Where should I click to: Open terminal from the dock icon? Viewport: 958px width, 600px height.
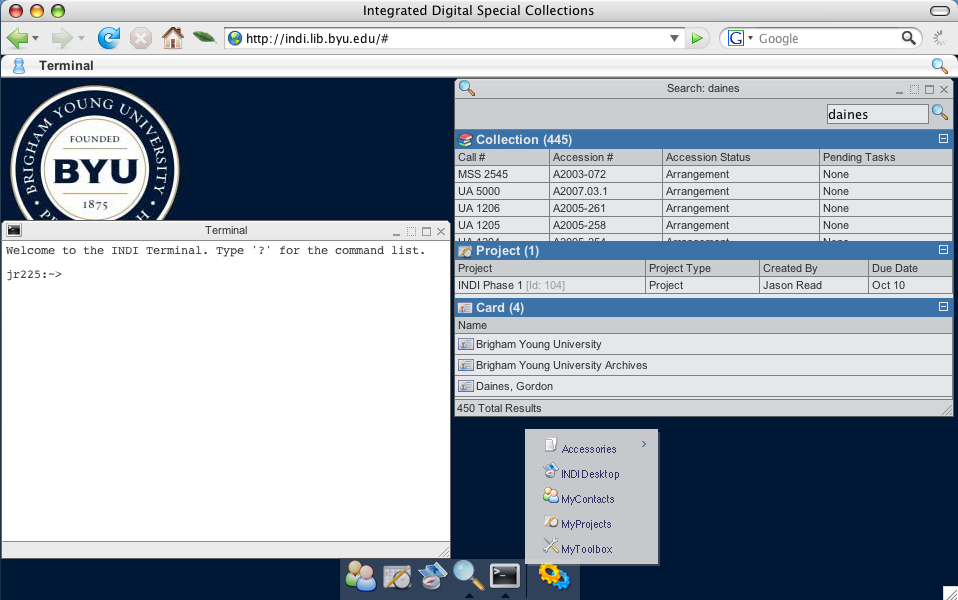point(505,576)
